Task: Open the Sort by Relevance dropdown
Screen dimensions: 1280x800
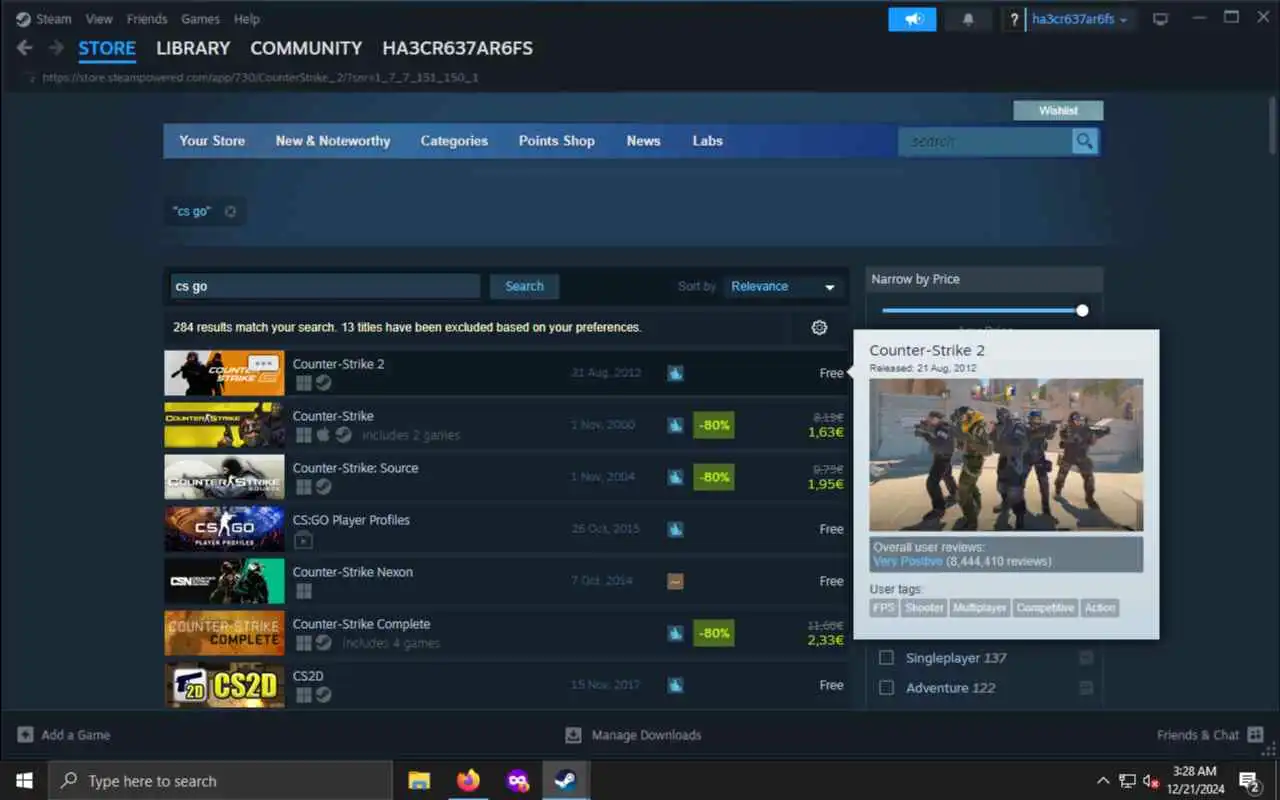Action: (x=782, y=286)
